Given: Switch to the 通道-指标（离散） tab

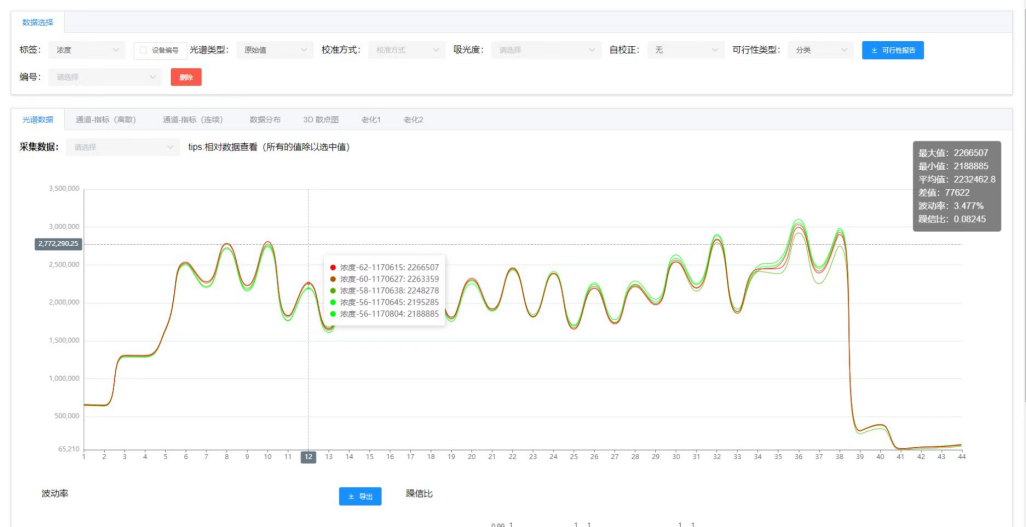Looking at the screenshot, I should coord(107,119).
